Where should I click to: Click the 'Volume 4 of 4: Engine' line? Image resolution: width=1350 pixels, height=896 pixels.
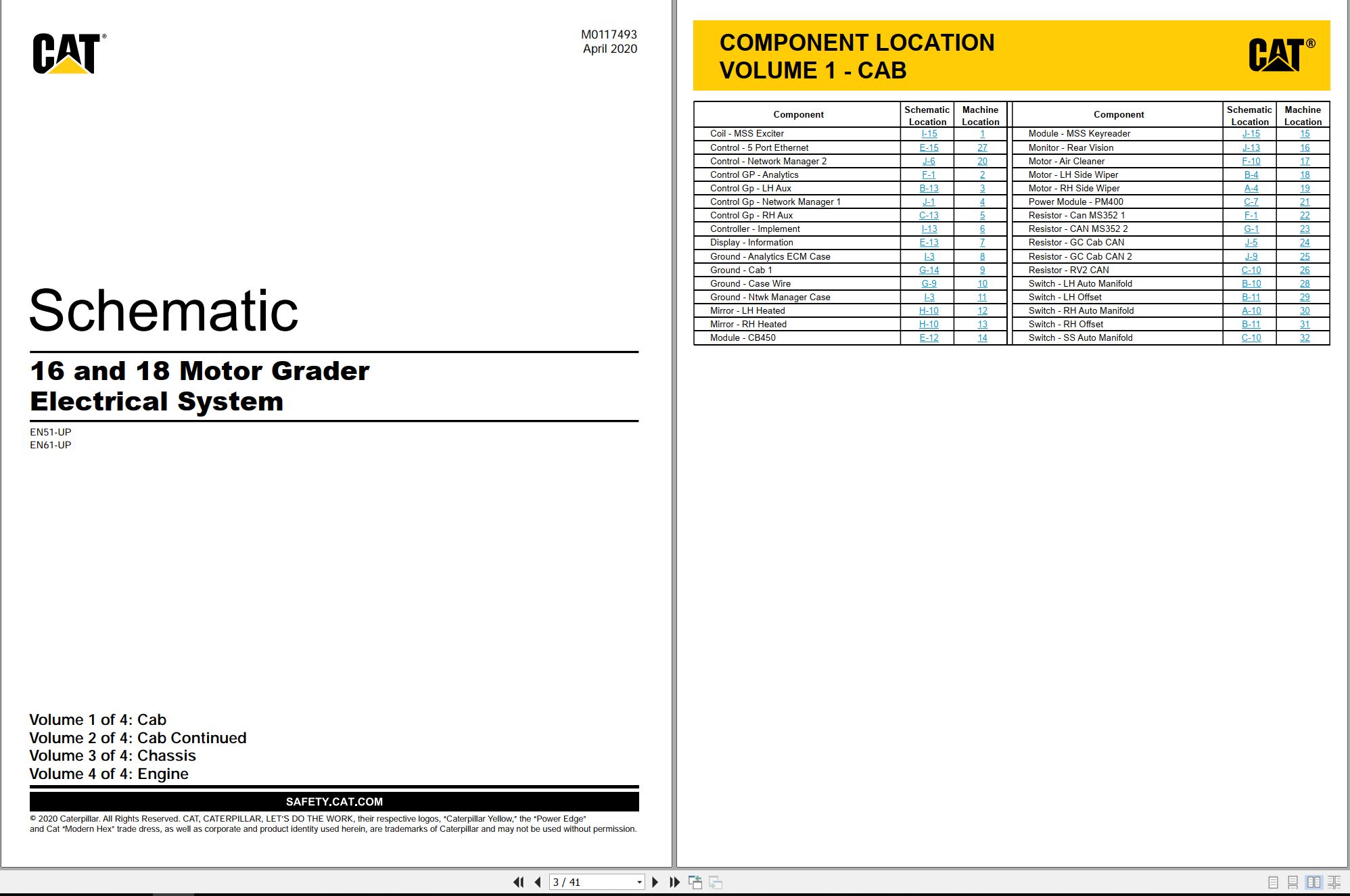point(109,774)
